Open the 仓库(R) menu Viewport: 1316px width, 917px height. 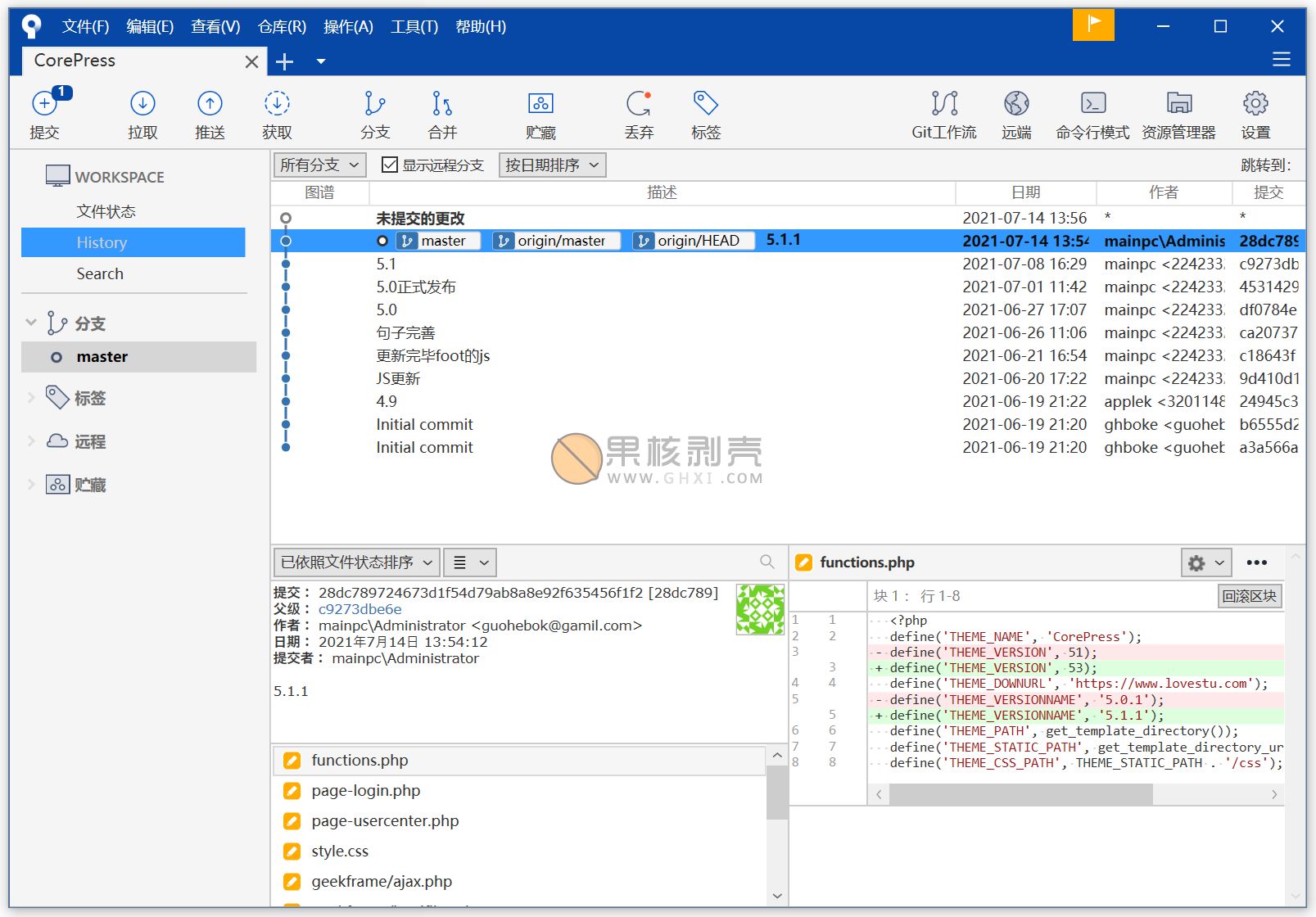(282, 27)
